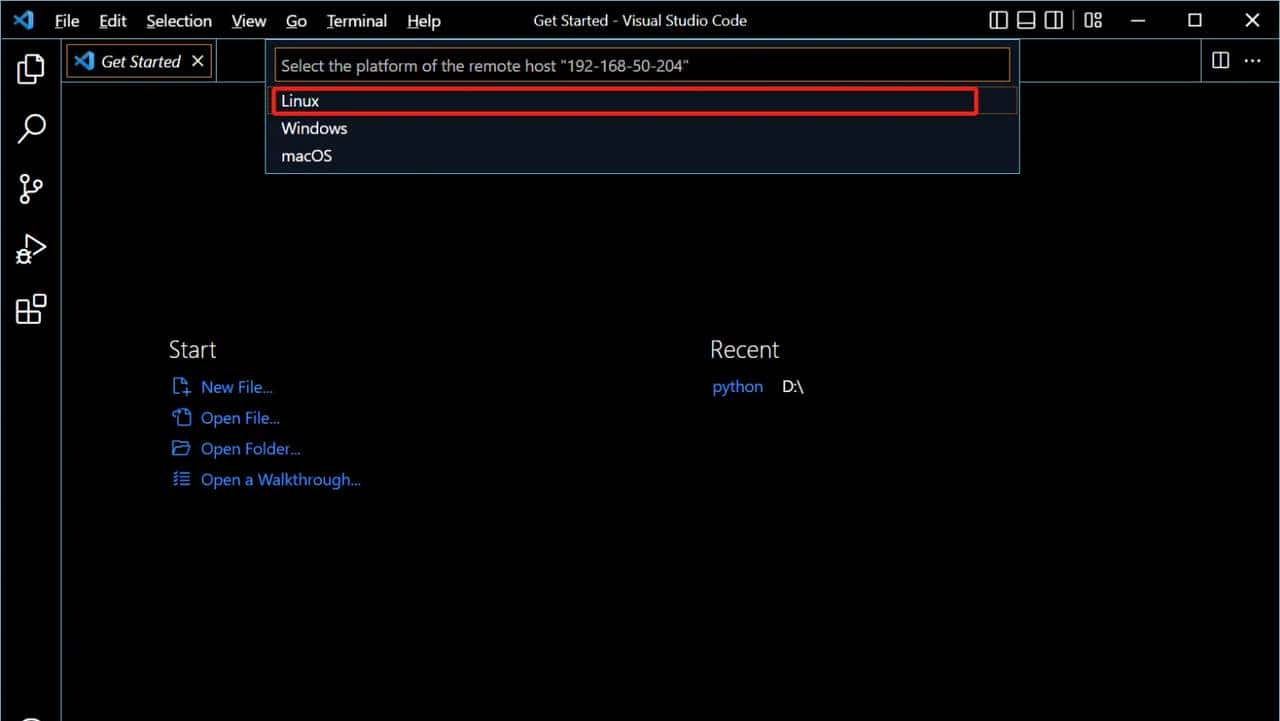Open the Terminal menu
The width and height of the screenshot is (1280, 721).
click(356, 20)
